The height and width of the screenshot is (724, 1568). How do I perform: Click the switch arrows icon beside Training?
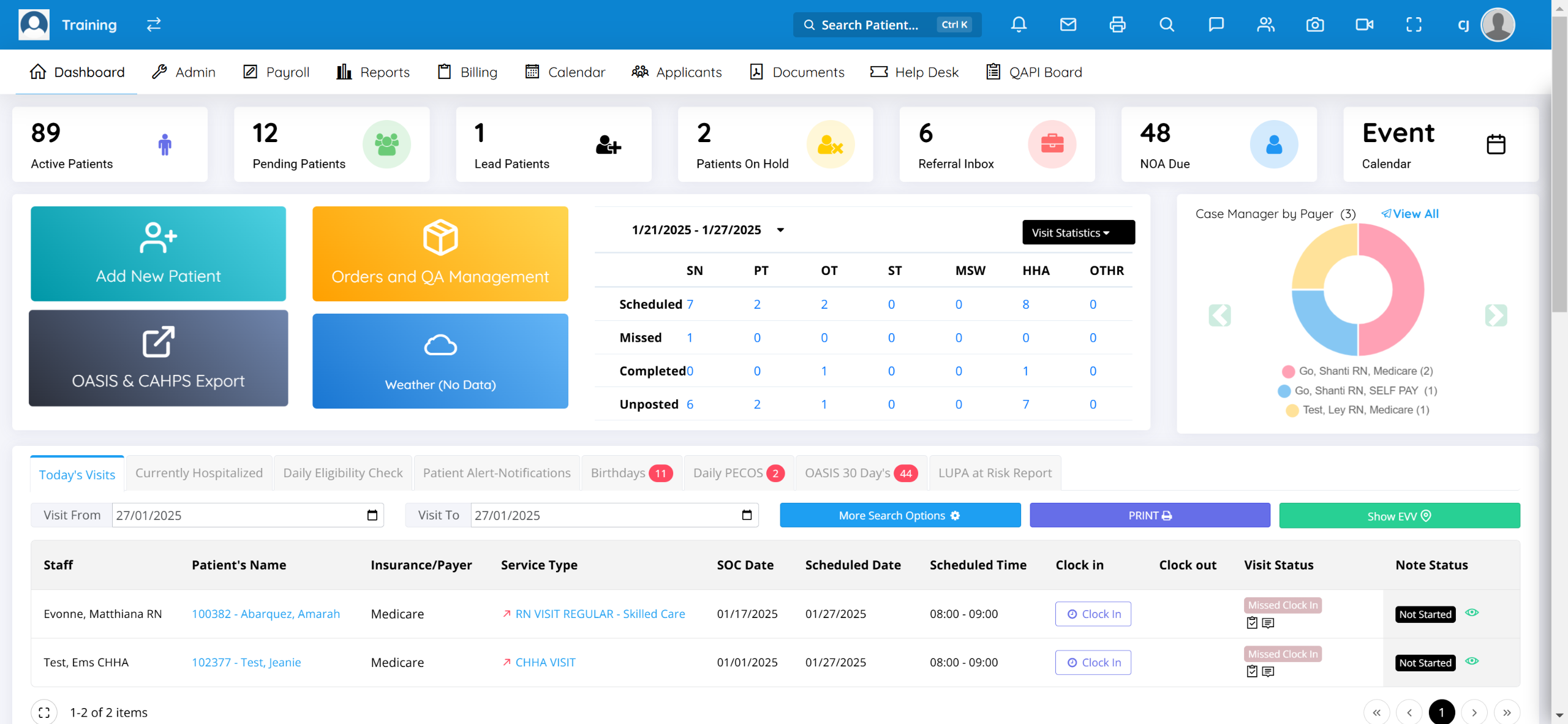pos(154,25)
